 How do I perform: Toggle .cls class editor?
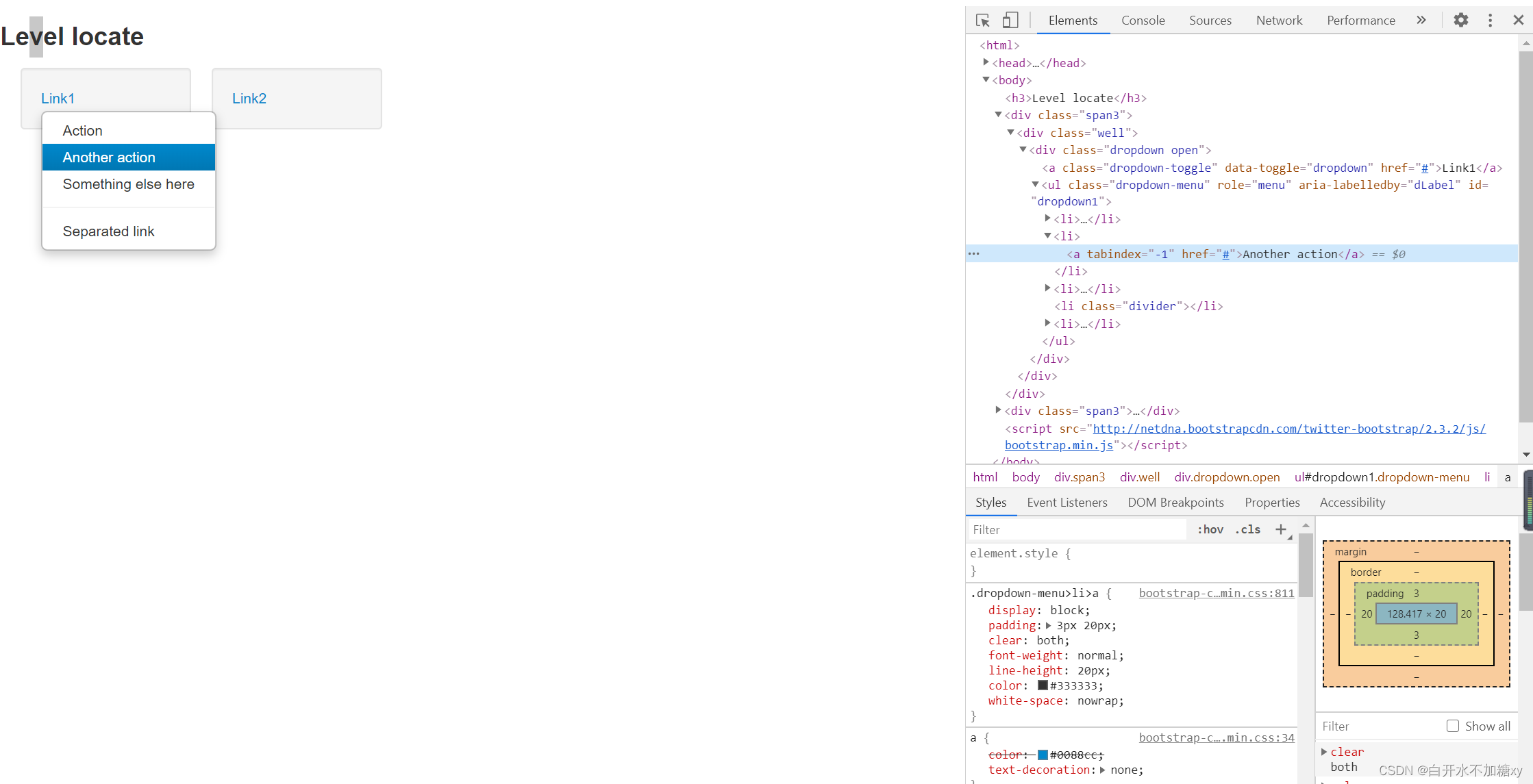tap(1247, 529)
